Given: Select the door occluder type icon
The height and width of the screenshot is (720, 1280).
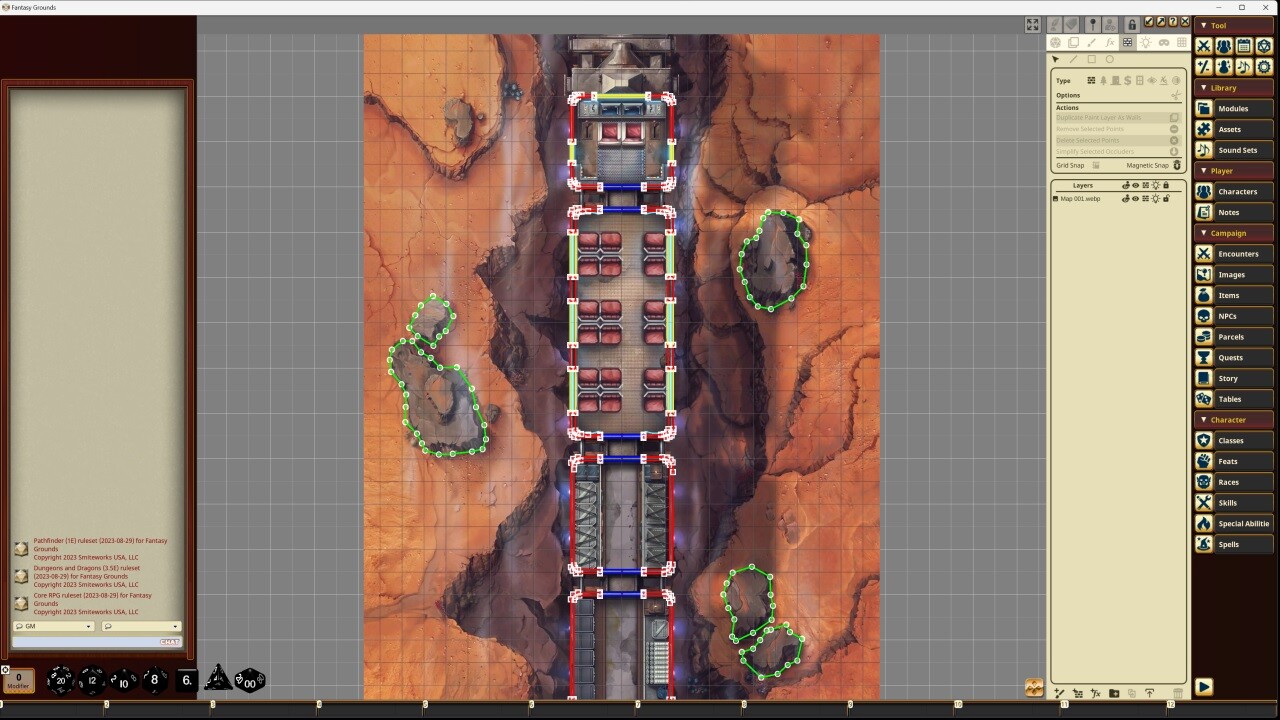Looking at the screenshot, I should (x=1116, y=81).
